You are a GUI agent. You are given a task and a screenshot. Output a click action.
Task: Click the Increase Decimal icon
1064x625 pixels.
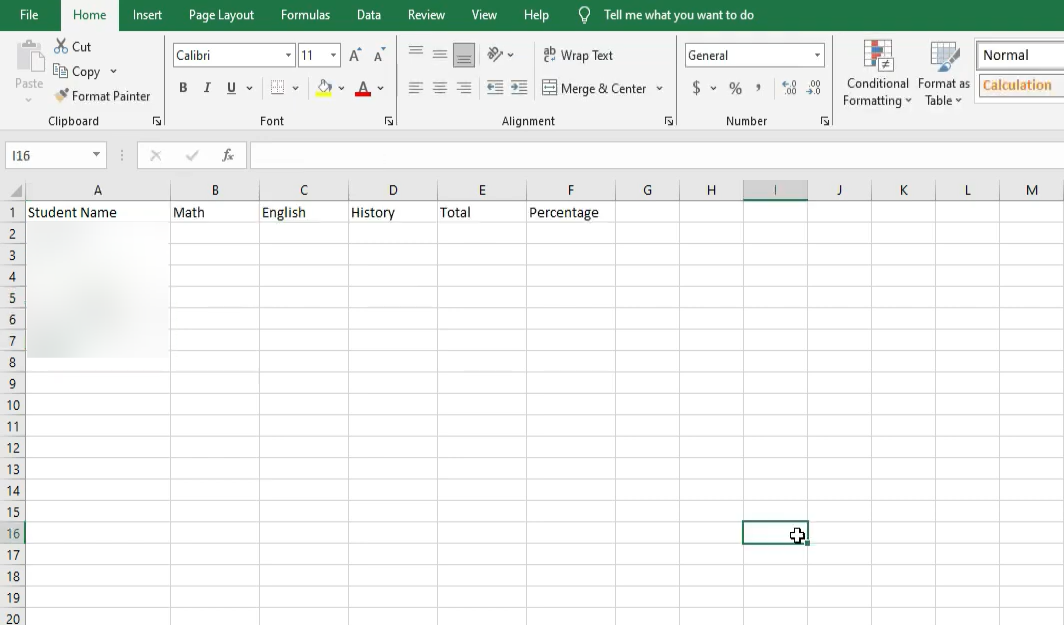[x=789, y=88]
